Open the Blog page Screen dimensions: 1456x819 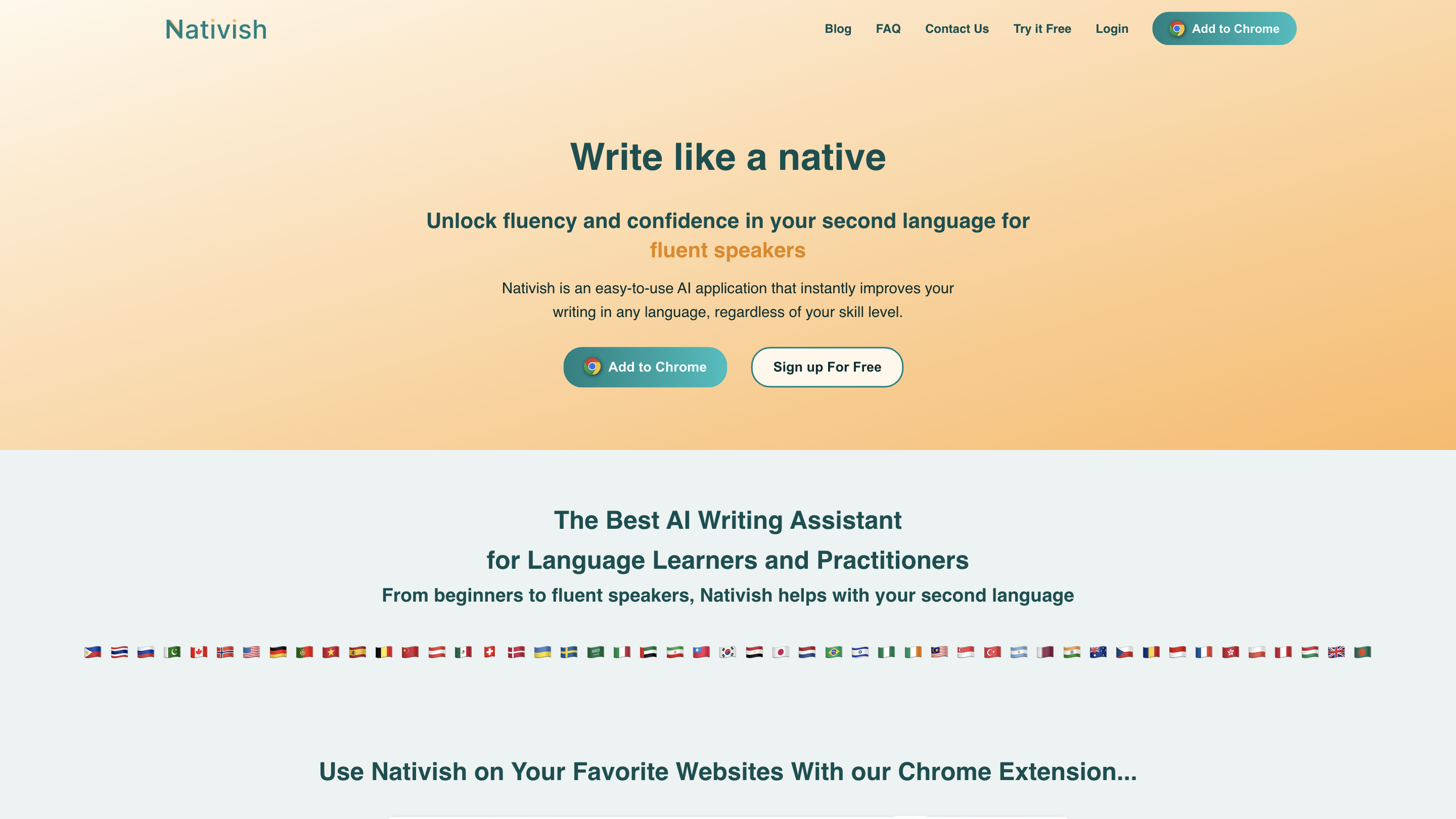838,29
